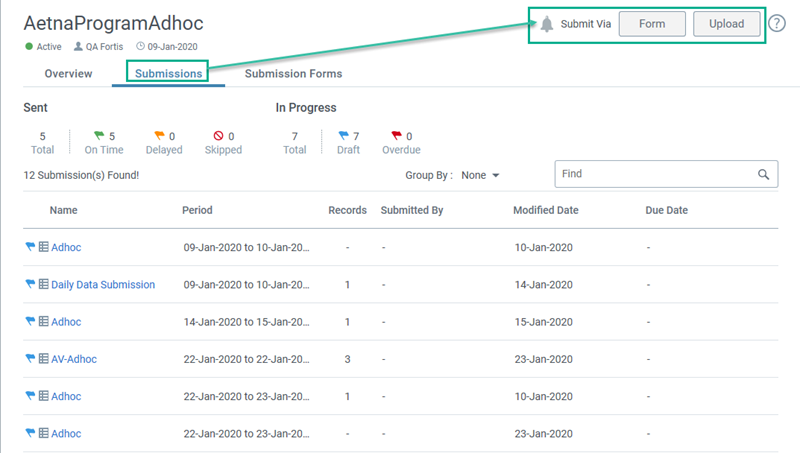Click the red Skipped circle icon
This screenshot has height=453, width=800.
tap(218, 136)
